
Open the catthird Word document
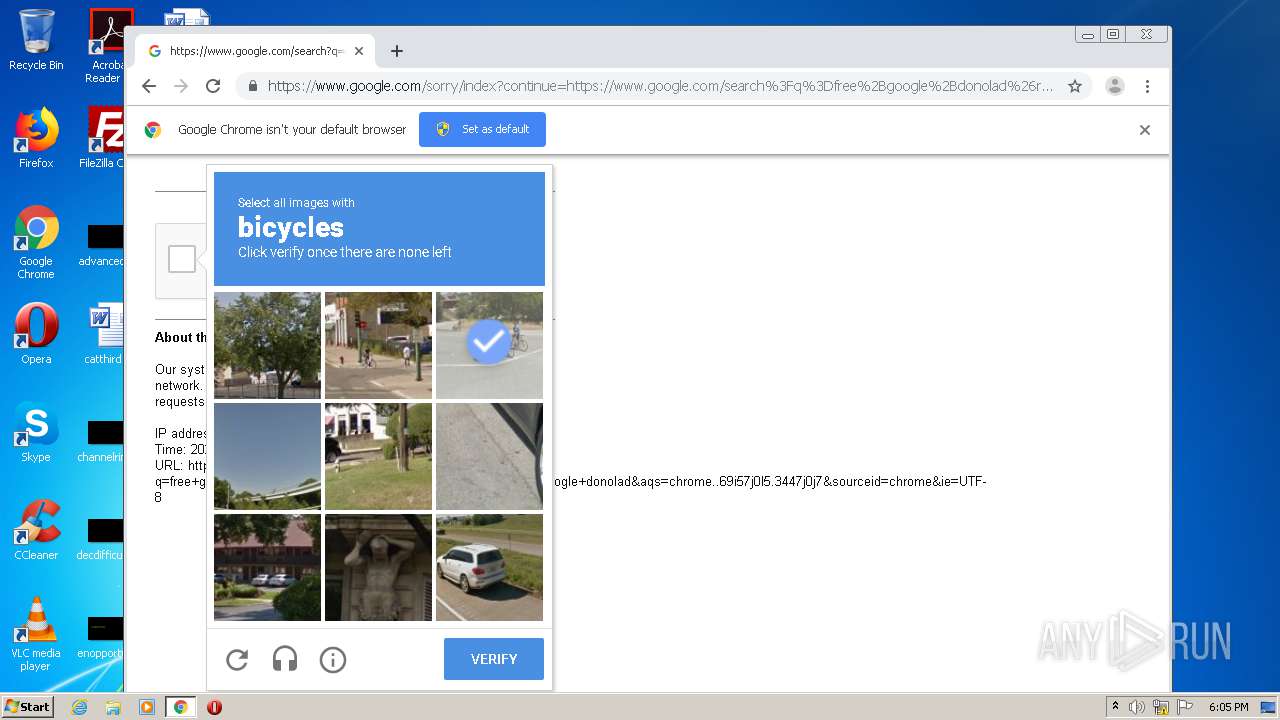(x=104, y=333)
